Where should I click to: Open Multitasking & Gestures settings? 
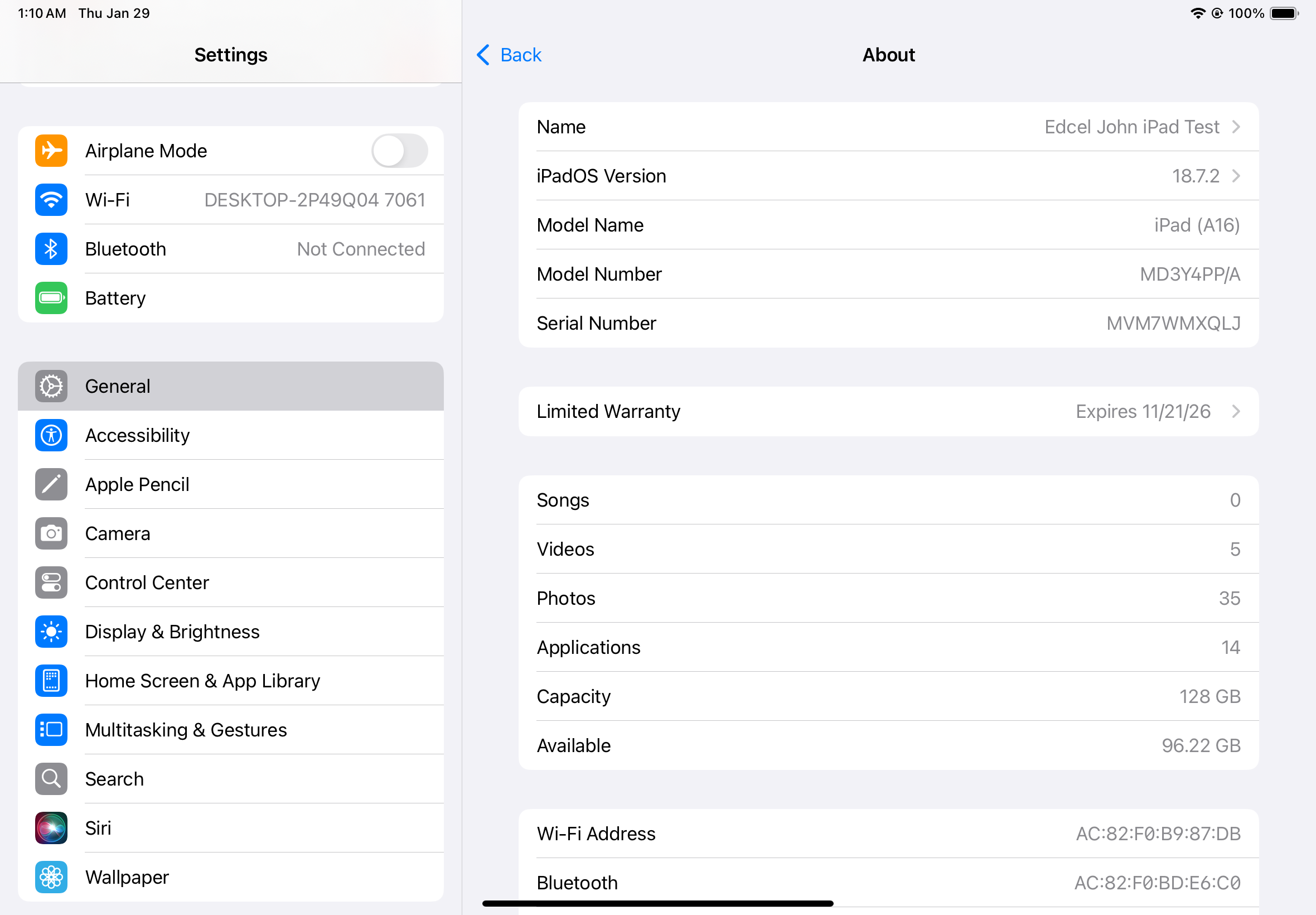pos(231,730)
